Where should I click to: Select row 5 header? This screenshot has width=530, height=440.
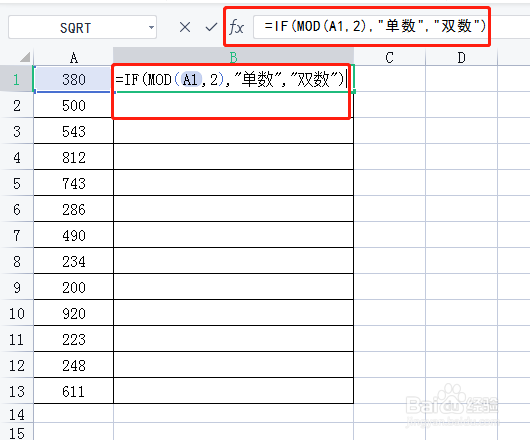(x=17, y=183)
